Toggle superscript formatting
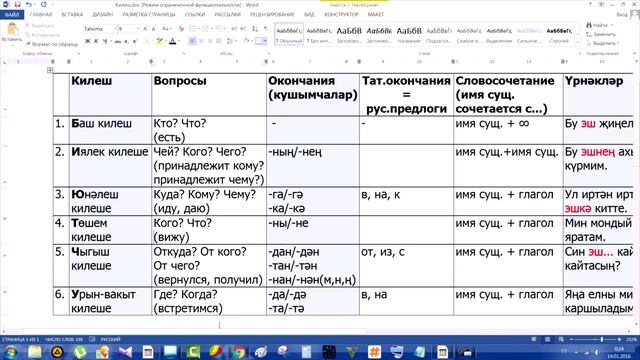The image size is (640, 360). pos(135,41)
